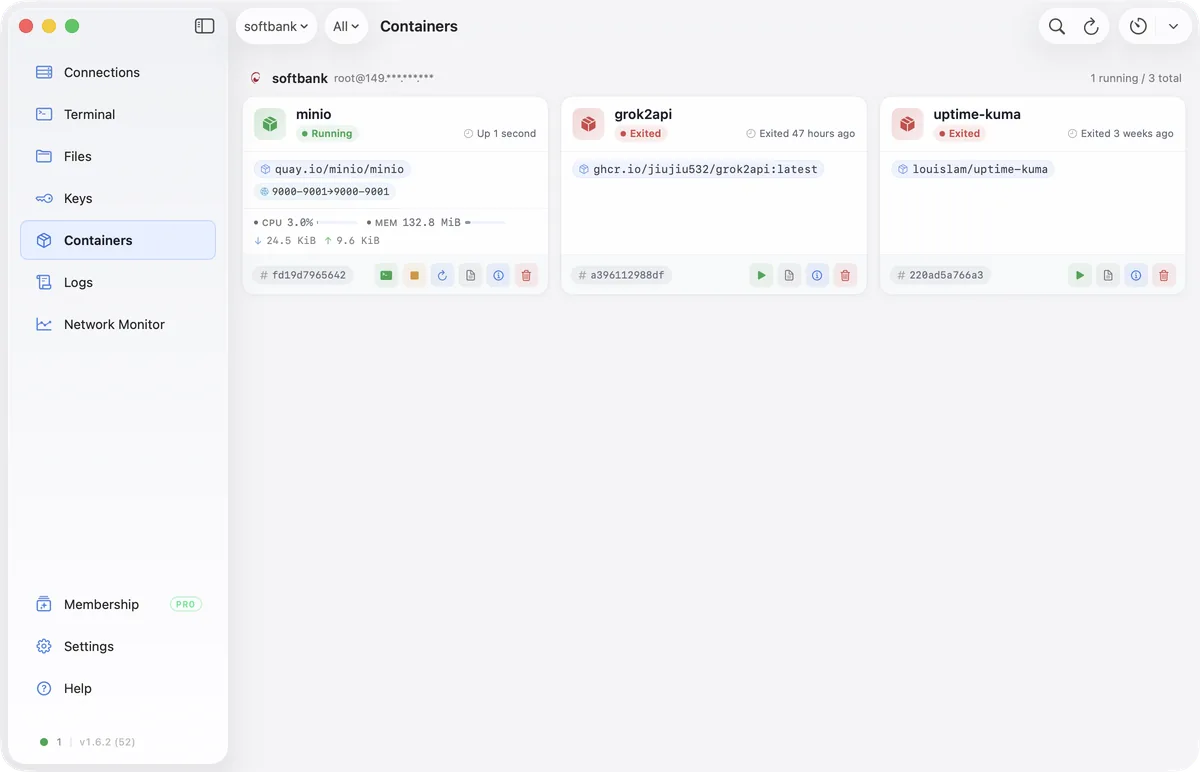1200x772 pixels.
Task: Click image tag ghcr.io/jiujiu532/grok2api:latest
Action: (x=698, y=169)
